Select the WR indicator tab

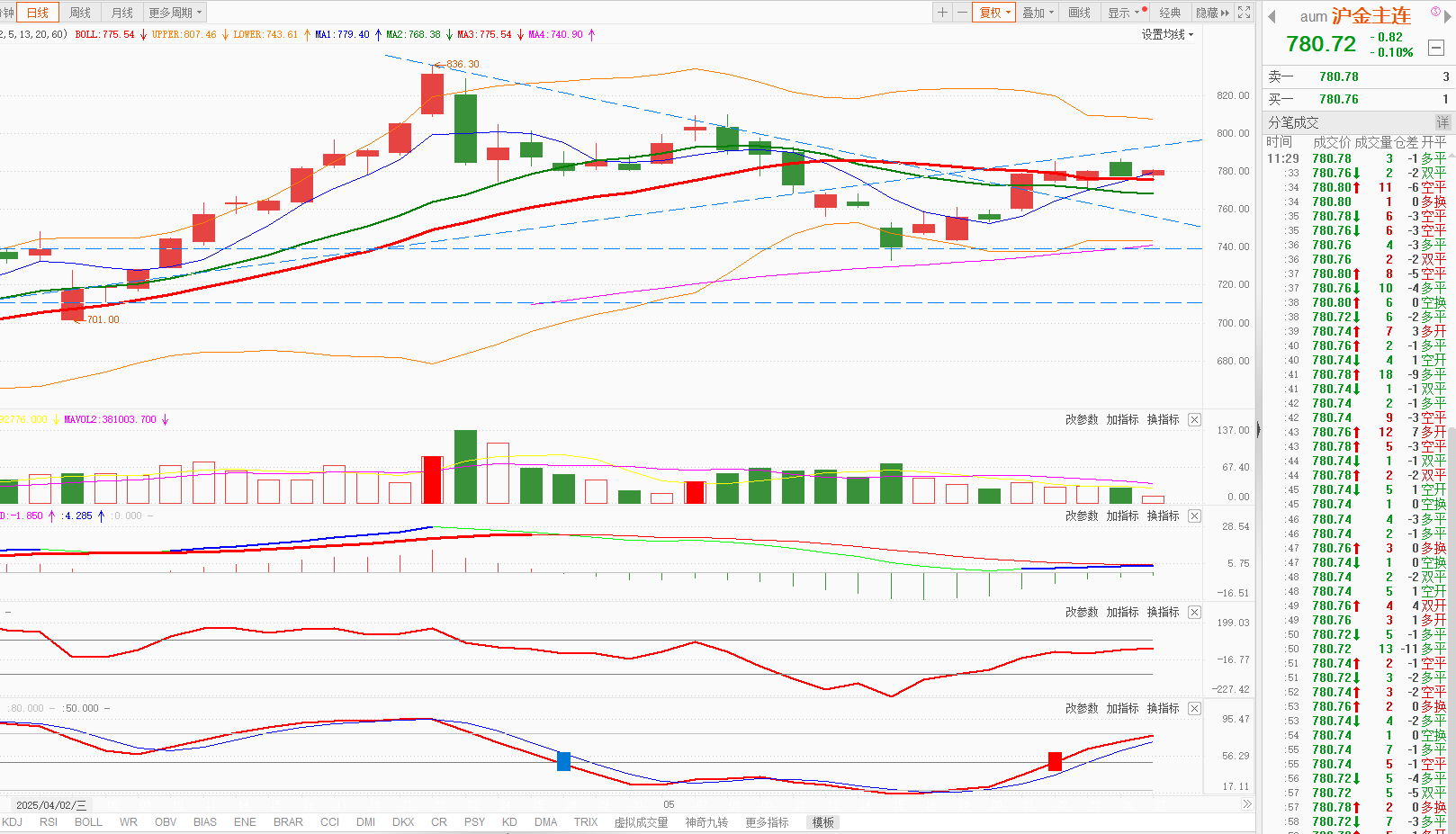(129, 822)
